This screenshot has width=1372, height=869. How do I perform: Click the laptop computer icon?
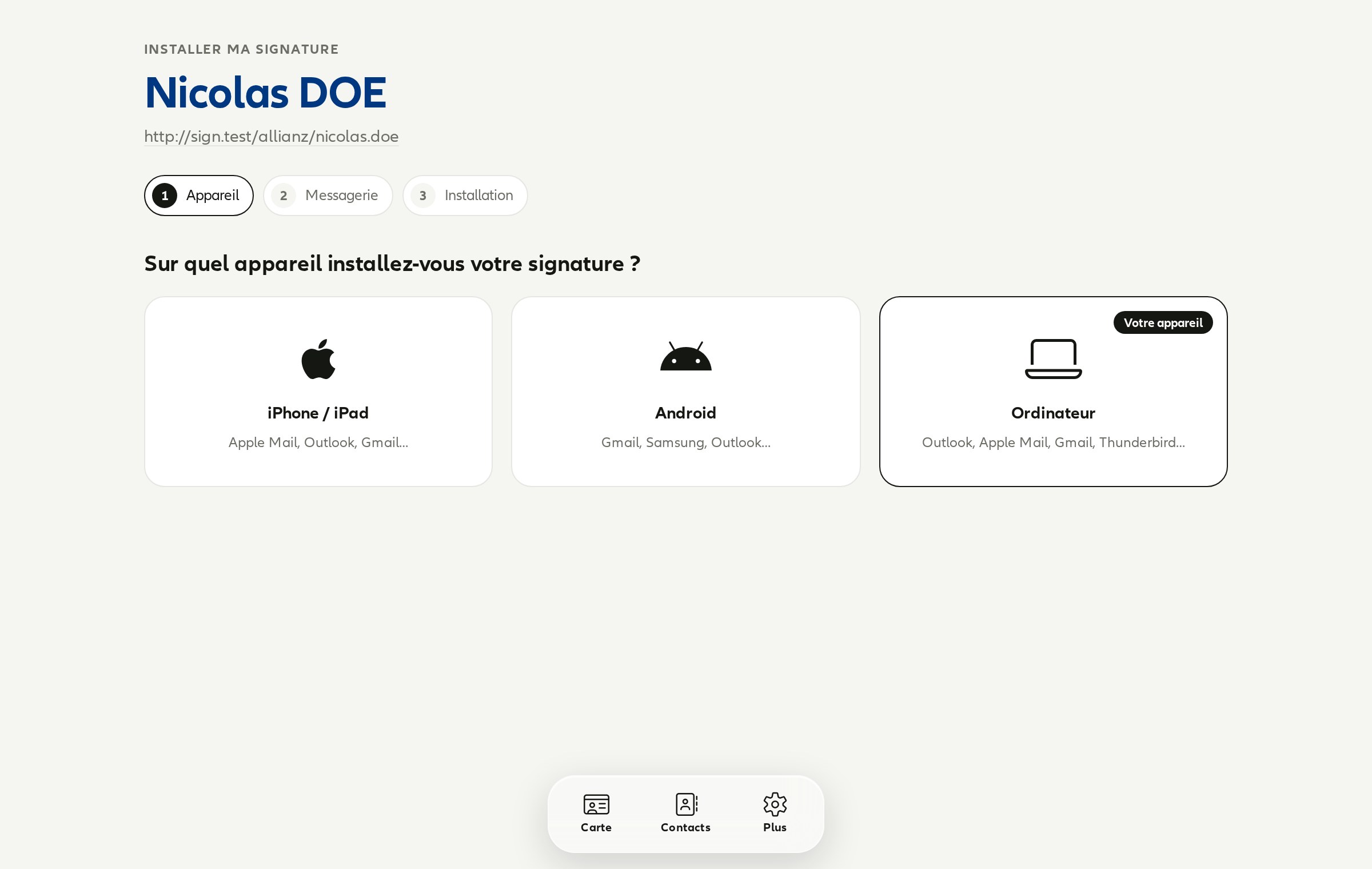(1053, 359)
